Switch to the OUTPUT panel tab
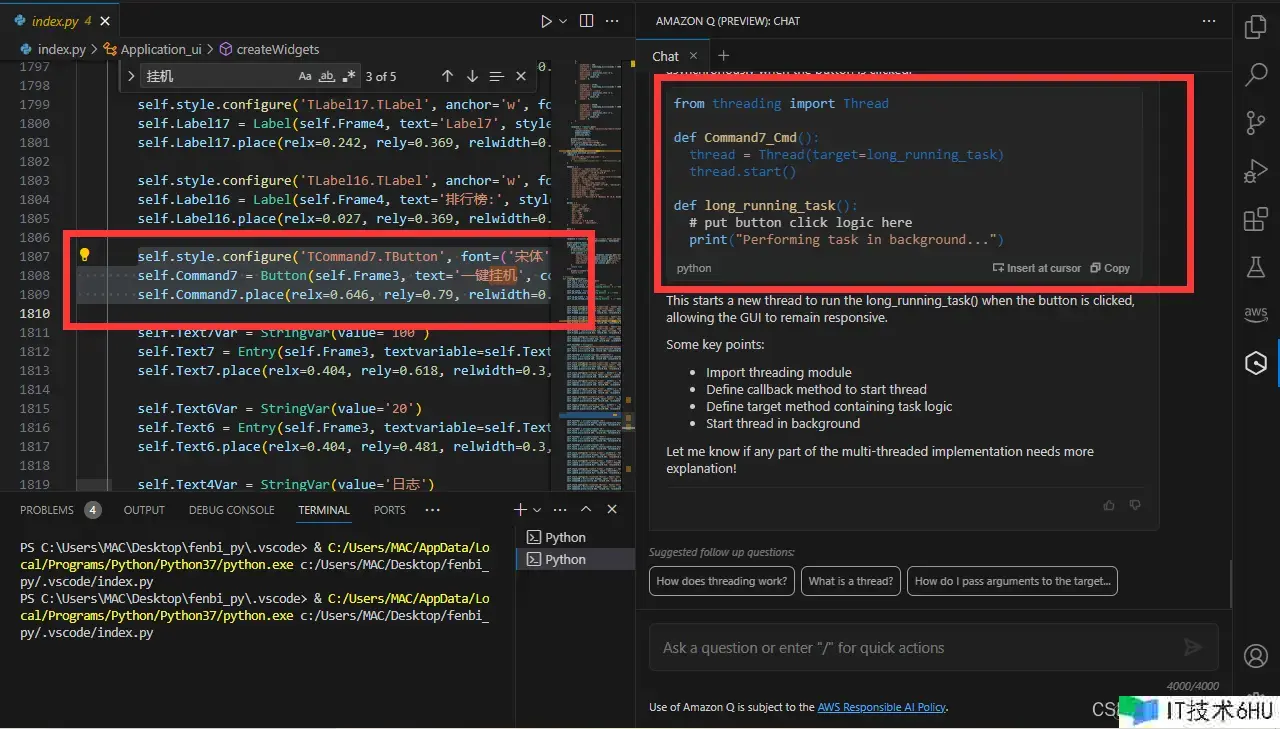 (x=144, y=510)
